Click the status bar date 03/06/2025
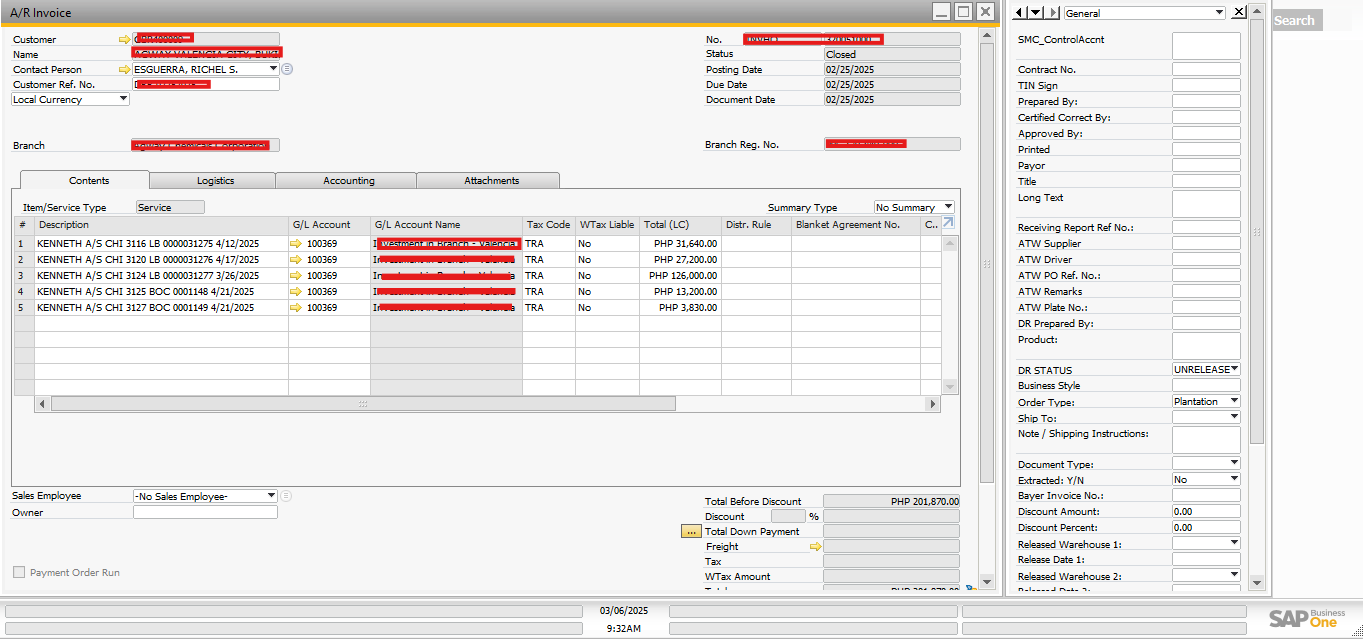 (624, 610)
